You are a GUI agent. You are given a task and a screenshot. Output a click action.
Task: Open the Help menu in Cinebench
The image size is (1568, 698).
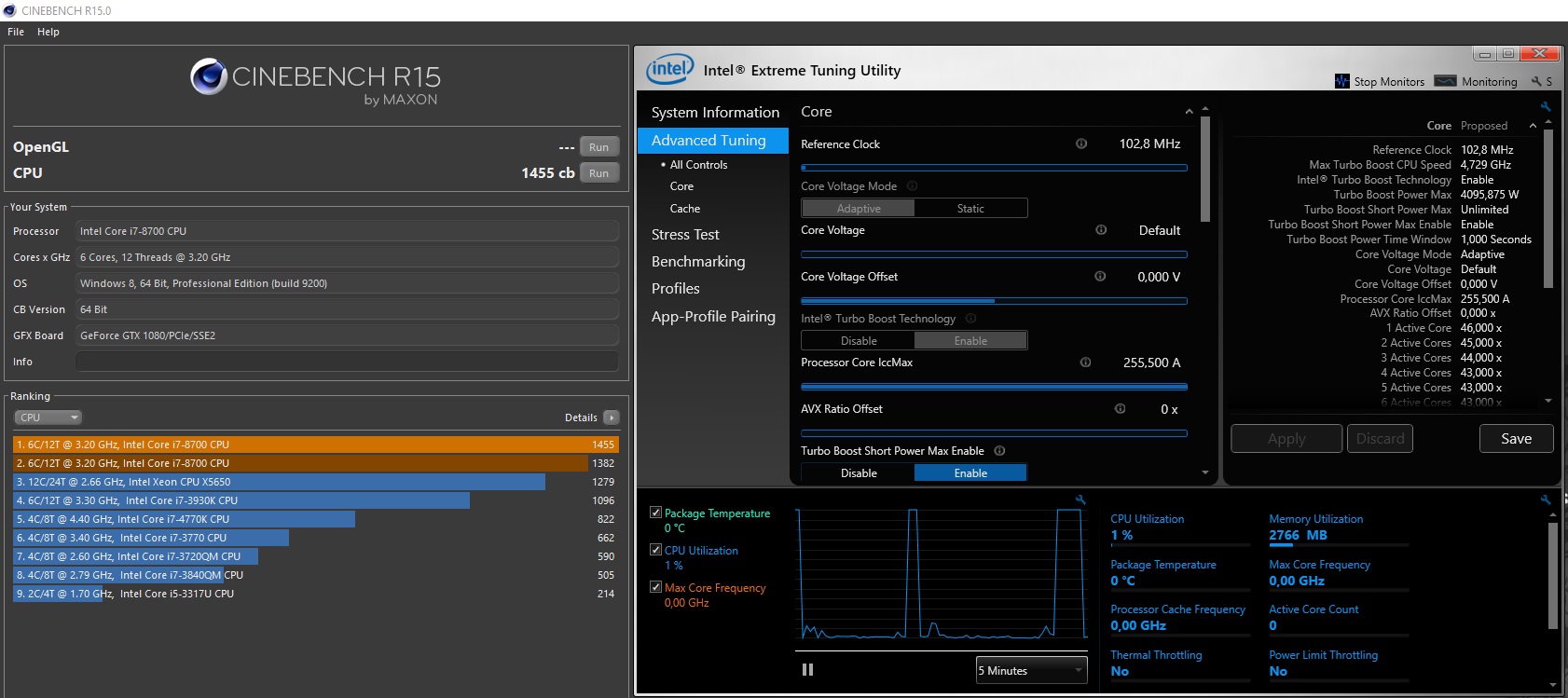point(48,32)
